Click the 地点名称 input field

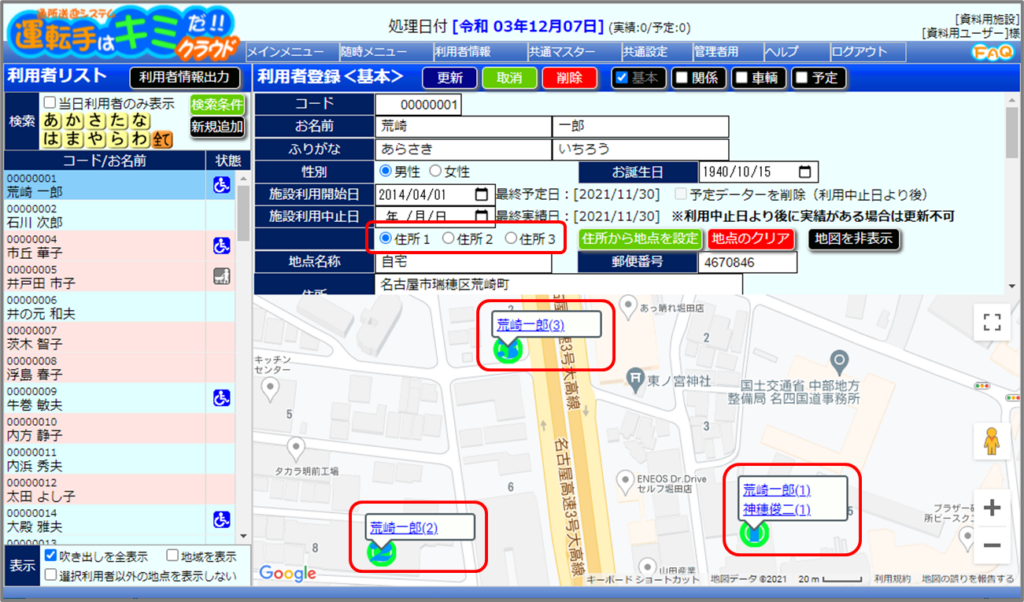pos(464,262)
